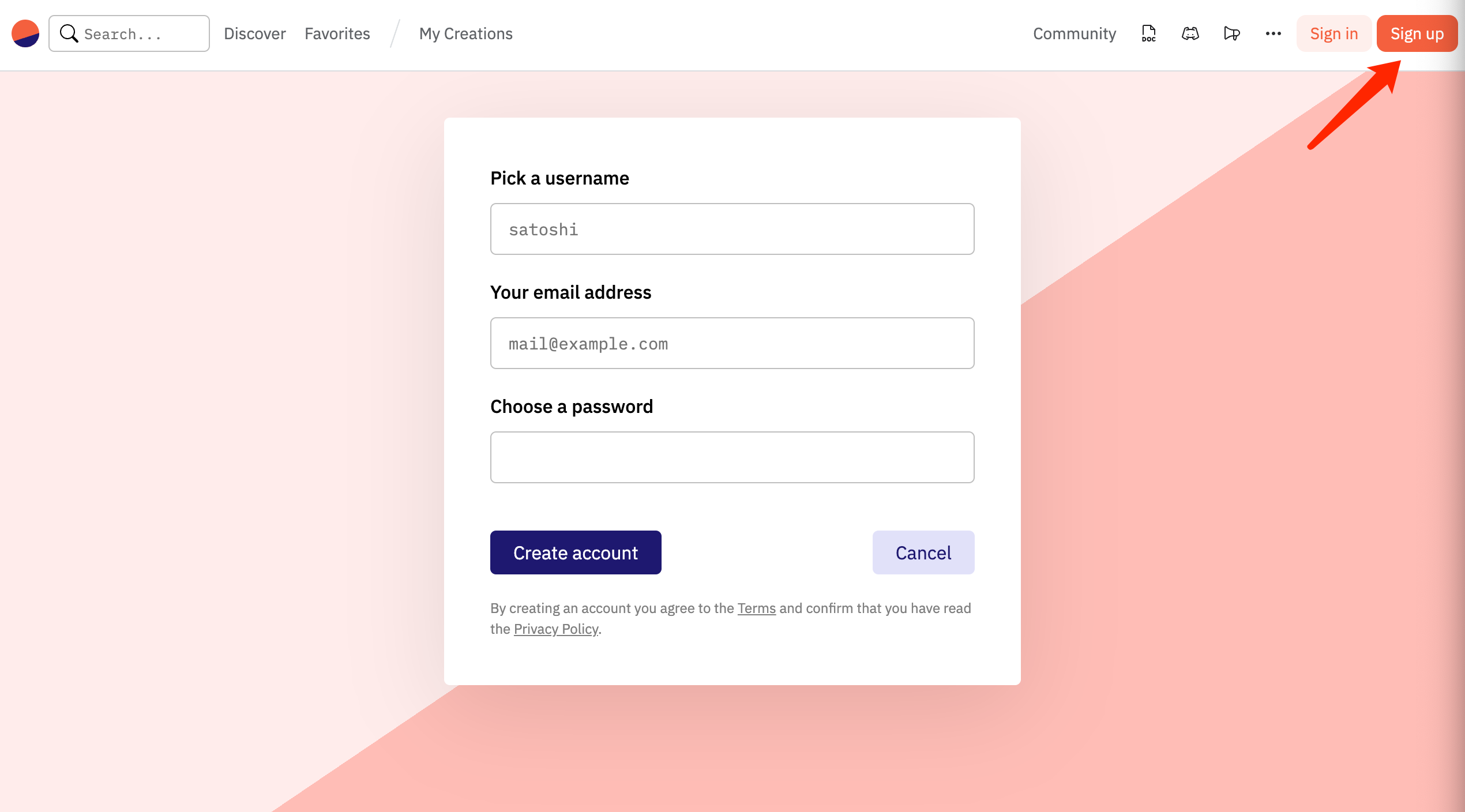Focus the email address input
Viewport: 1465px width, 812px height.
point(732,343)
